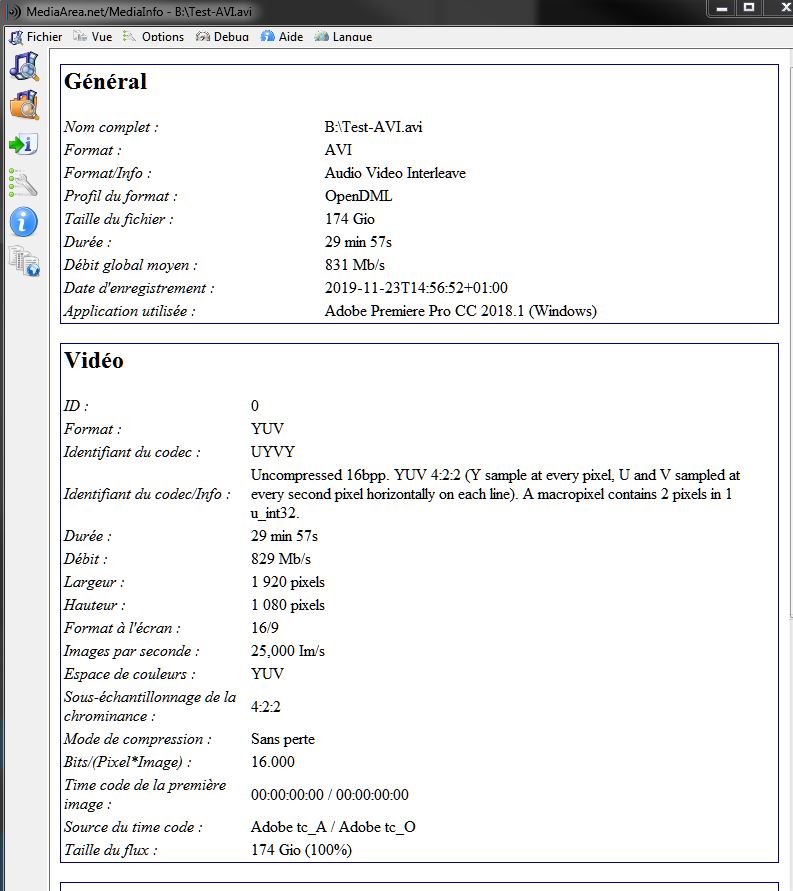The height and width of the screenshot is (891, 793).
Task: Click the '174 Gio (100%)' stream size value
Action: pyautogui.click(x=301, y=850)
